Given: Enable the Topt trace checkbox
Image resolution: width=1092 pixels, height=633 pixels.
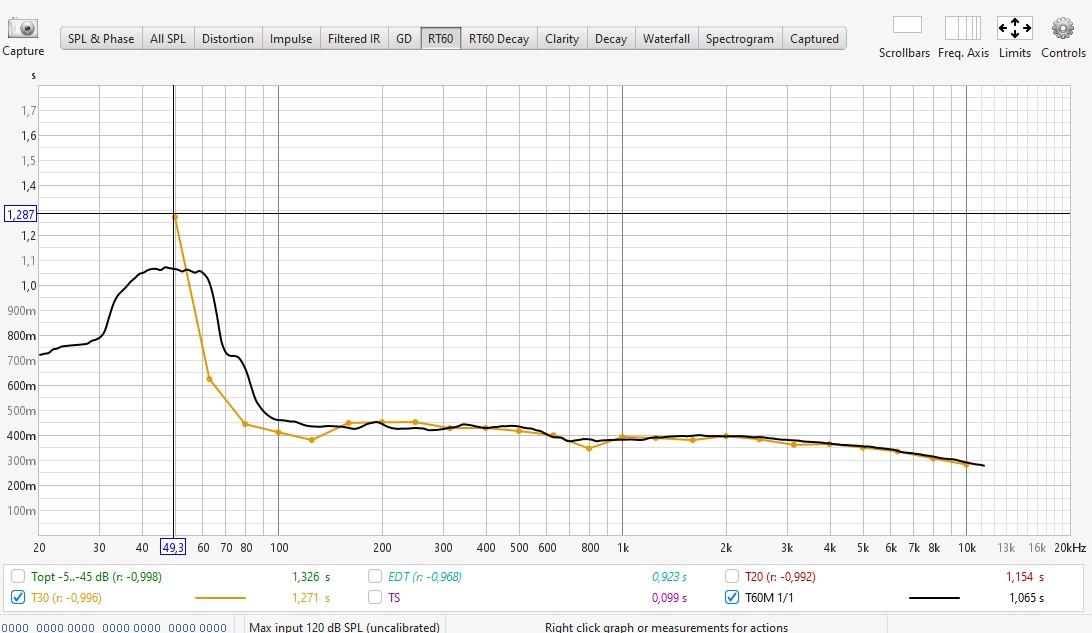Looking at the screenshot, I should (x=18, y=576).
